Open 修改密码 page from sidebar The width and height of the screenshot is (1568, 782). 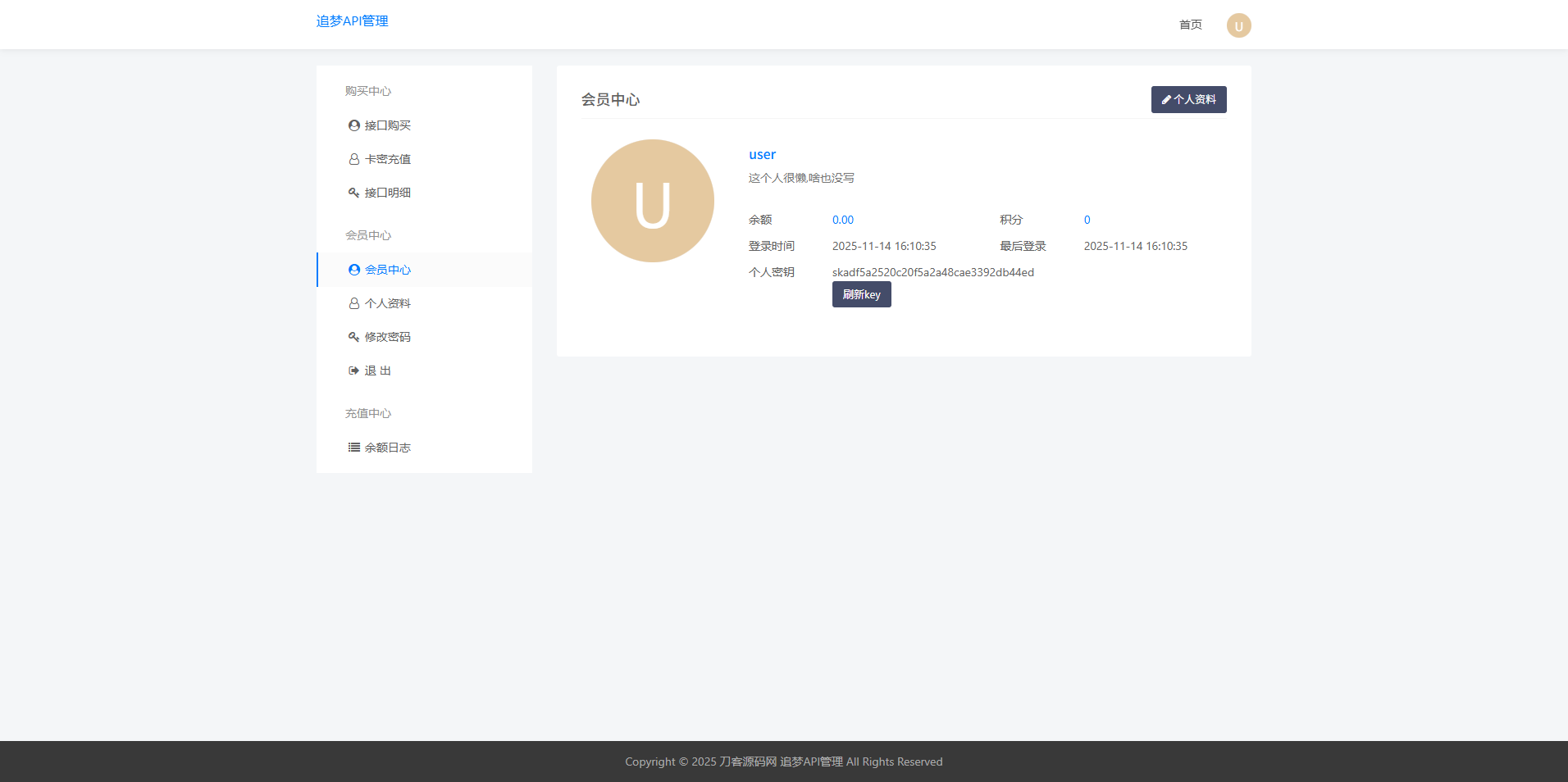coord(387,337)
